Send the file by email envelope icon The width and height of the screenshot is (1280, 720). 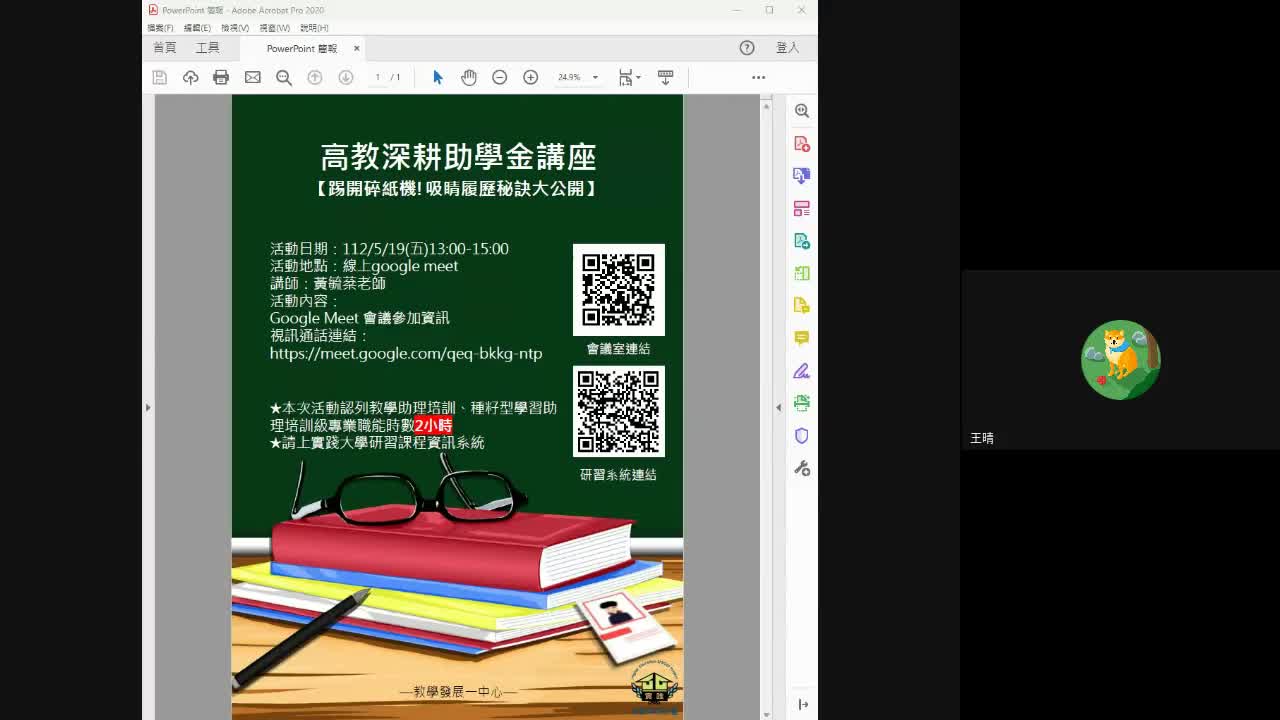pyautogui.click(x=252, y=77)
